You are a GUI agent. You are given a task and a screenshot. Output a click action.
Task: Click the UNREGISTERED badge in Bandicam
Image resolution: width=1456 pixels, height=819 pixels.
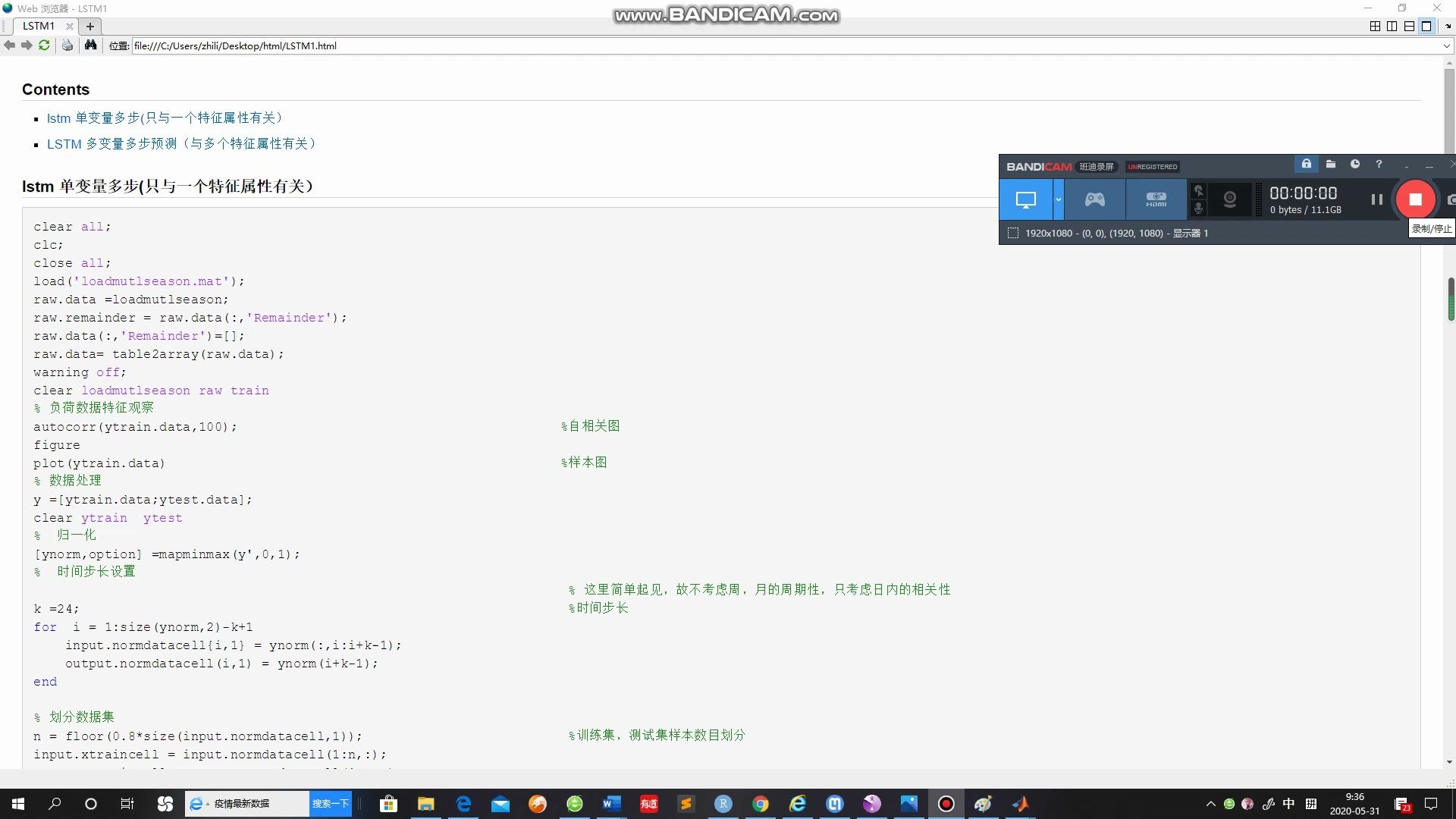(1152, 167)
